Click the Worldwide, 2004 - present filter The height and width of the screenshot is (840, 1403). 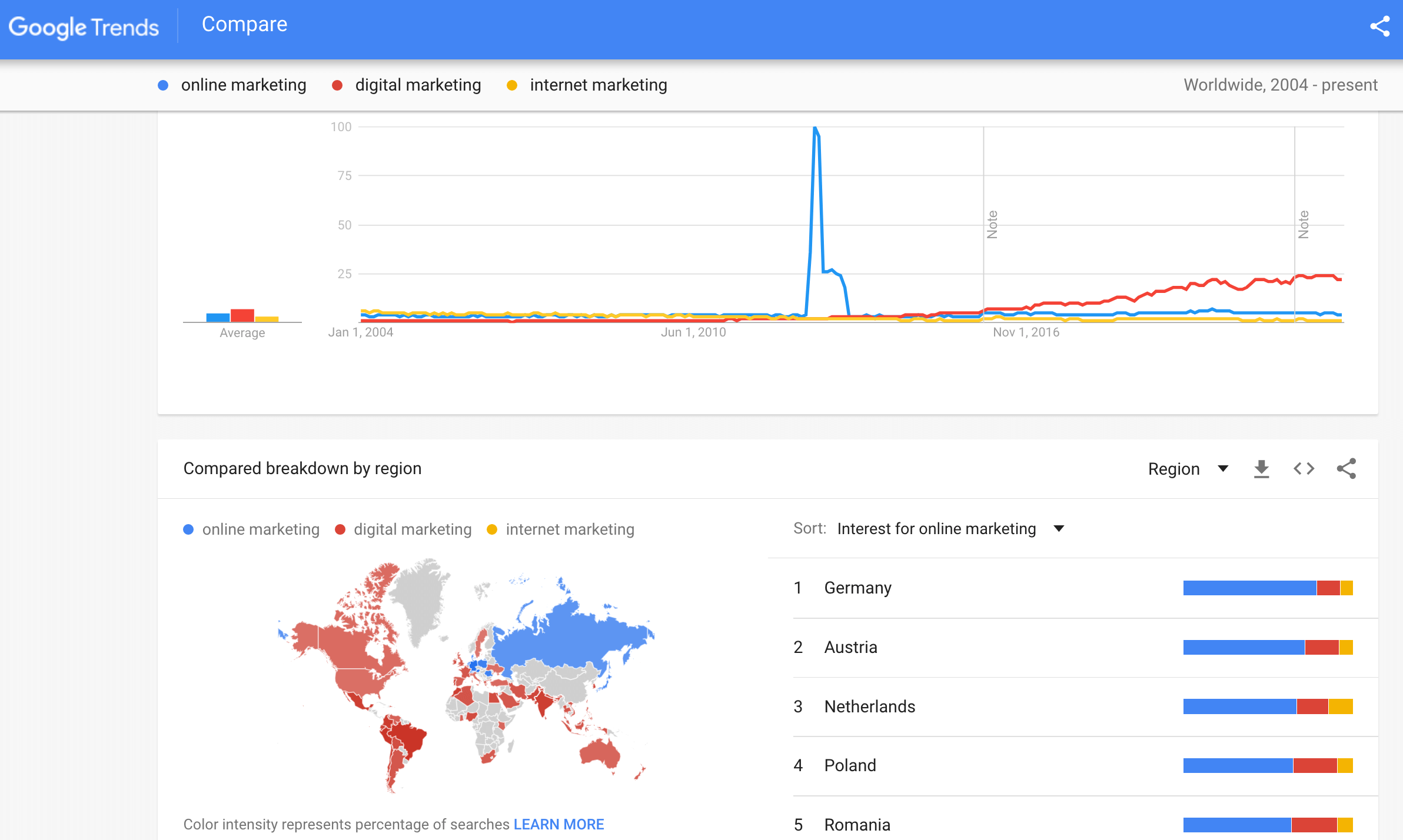(1280, 85)
